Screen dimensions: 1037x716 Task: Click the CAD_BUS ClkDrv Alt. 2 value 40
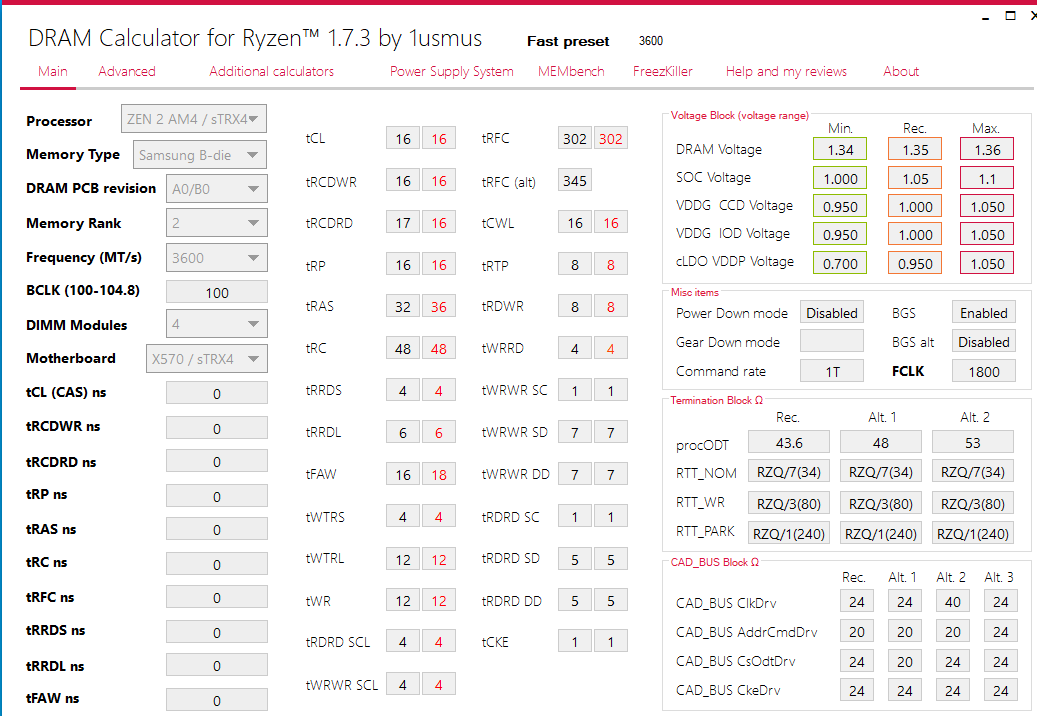pyautogui.click(x=952, y=602)
